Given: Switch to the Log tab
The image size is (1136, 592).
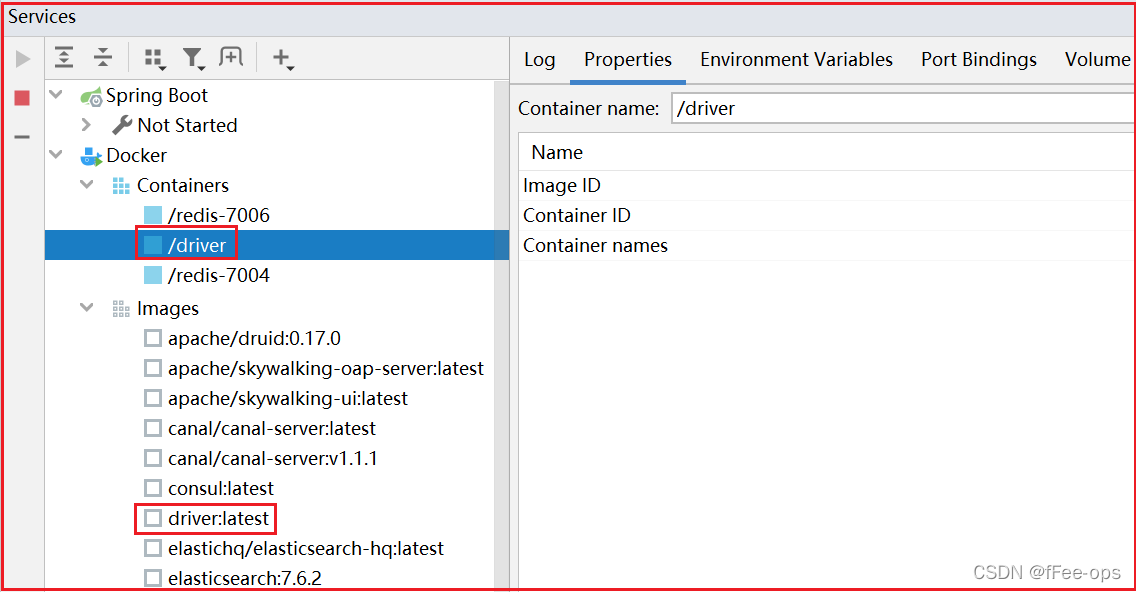Looking at the screenshot, I should click(540, 59).
